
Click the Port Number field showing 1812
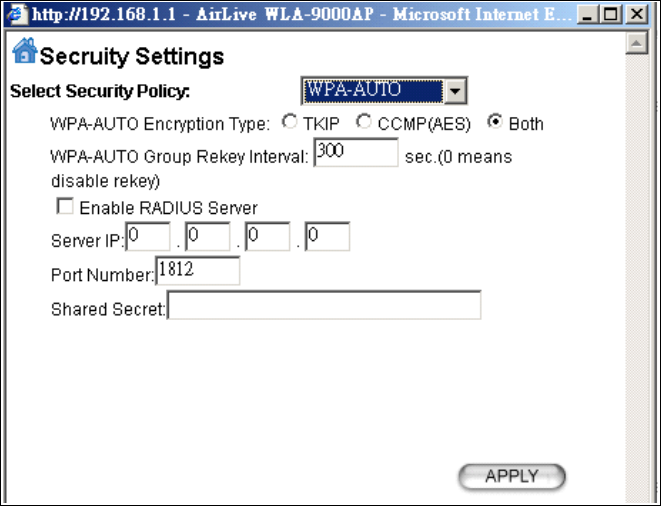click(x=198, y=271)
